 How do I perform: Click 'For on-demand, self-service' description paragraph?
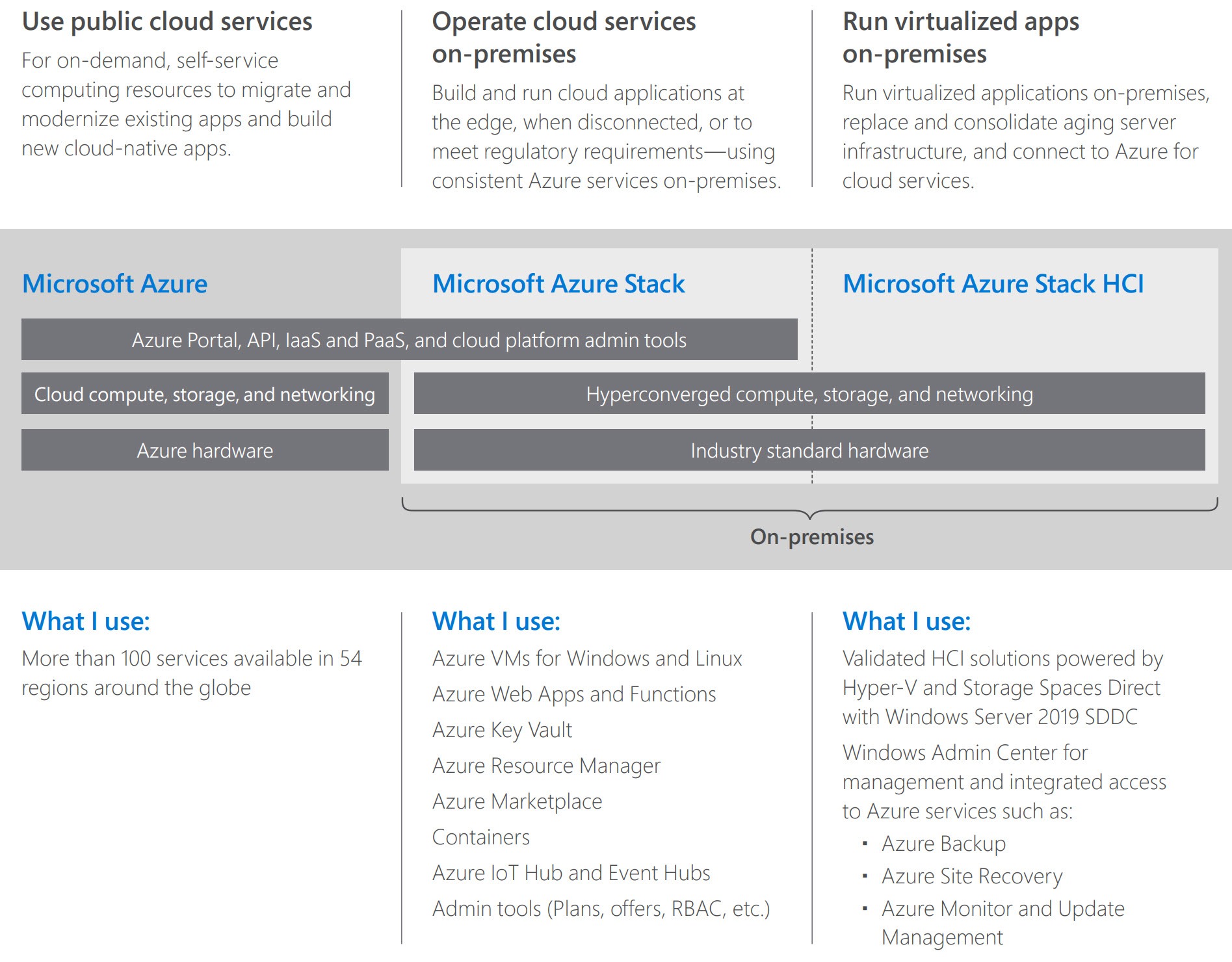tap(186, 104)
